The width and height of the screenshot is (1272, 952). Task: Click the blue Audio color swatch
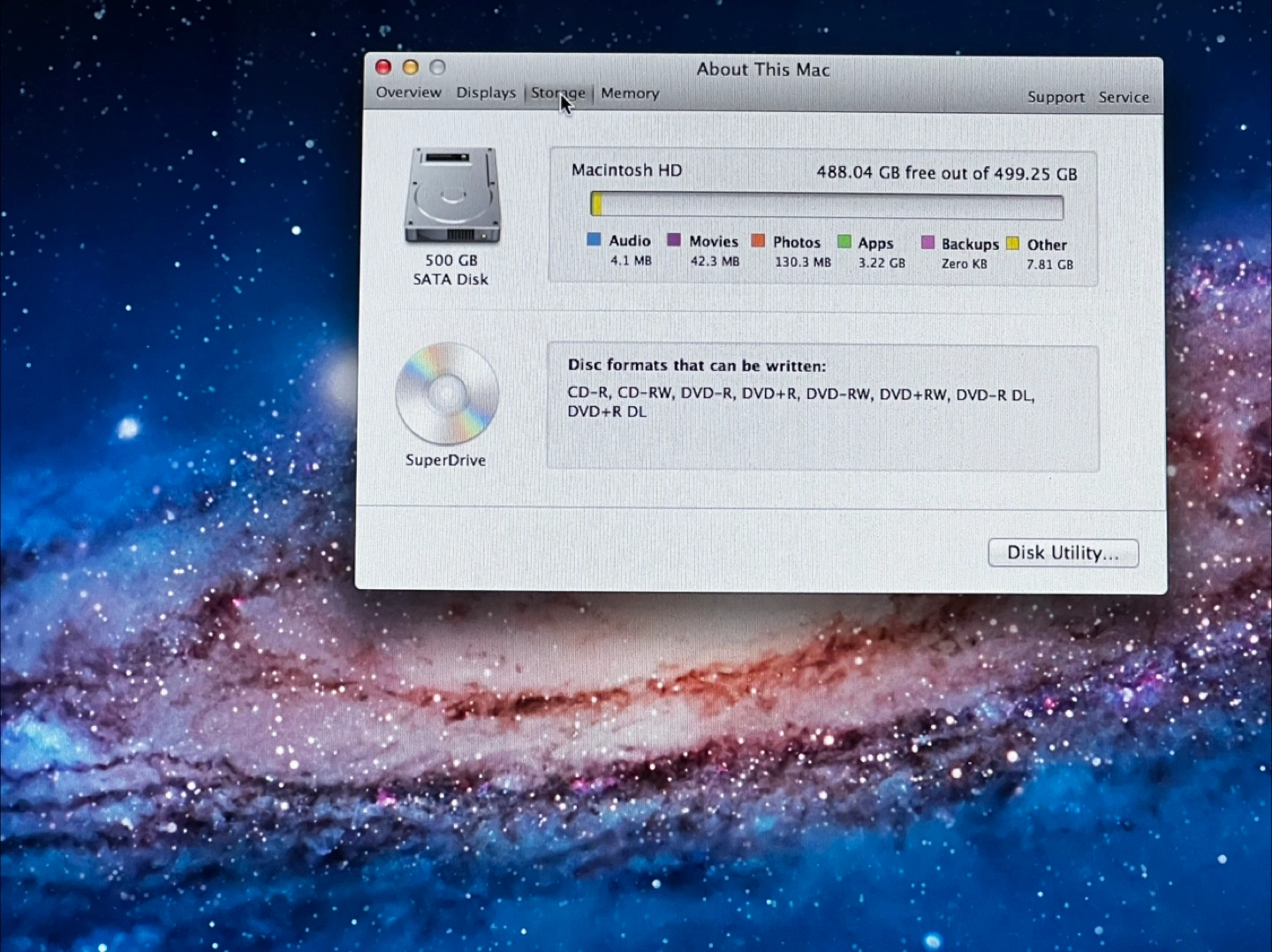(x=594, y=239)
